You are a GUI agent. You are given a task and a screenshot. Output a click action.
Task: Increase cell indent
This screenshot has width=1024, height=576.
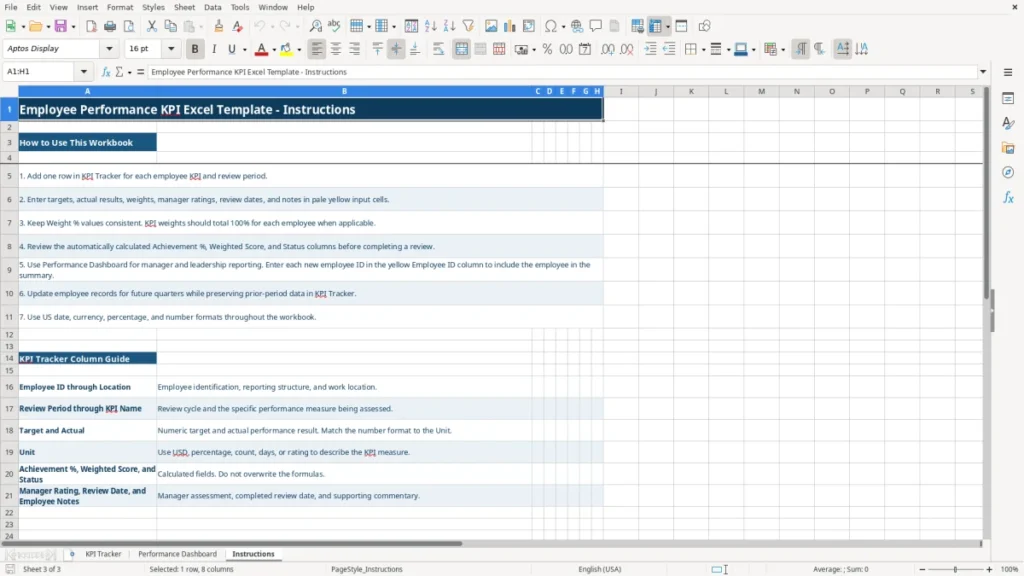650,49
